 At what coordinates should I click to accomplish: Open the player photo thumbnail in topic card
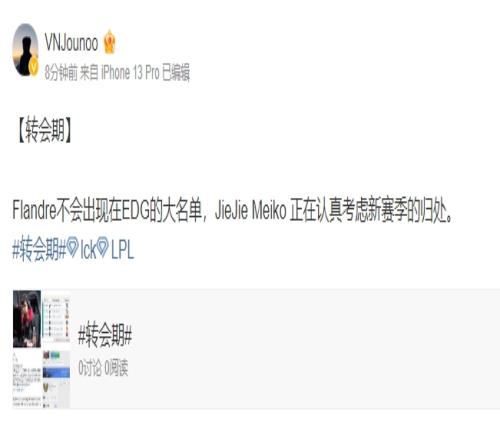click(27, 319)
